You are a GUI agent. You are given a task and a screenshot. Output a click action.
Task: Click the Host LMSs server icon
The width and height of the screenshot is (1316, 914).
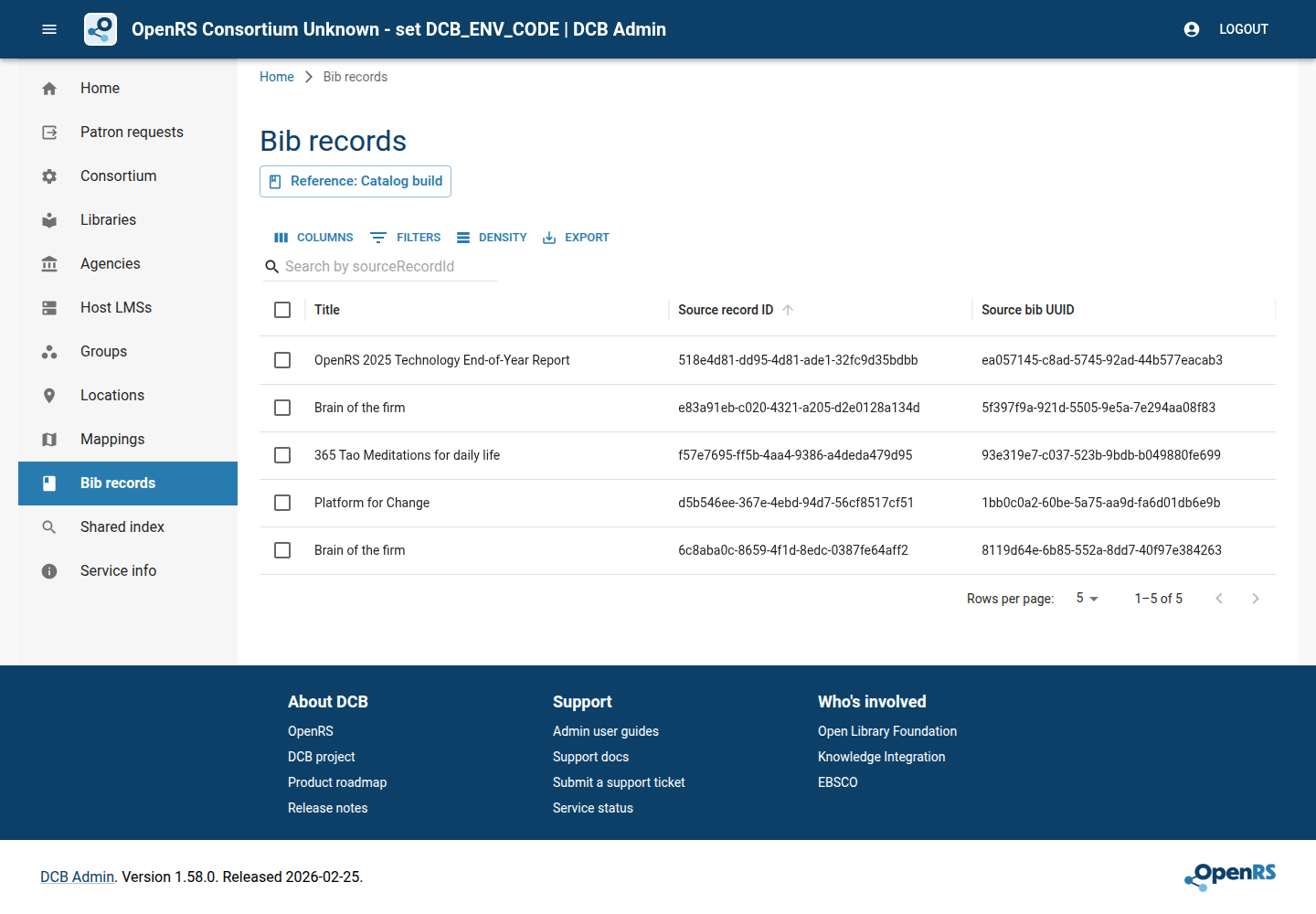point(49,308)
